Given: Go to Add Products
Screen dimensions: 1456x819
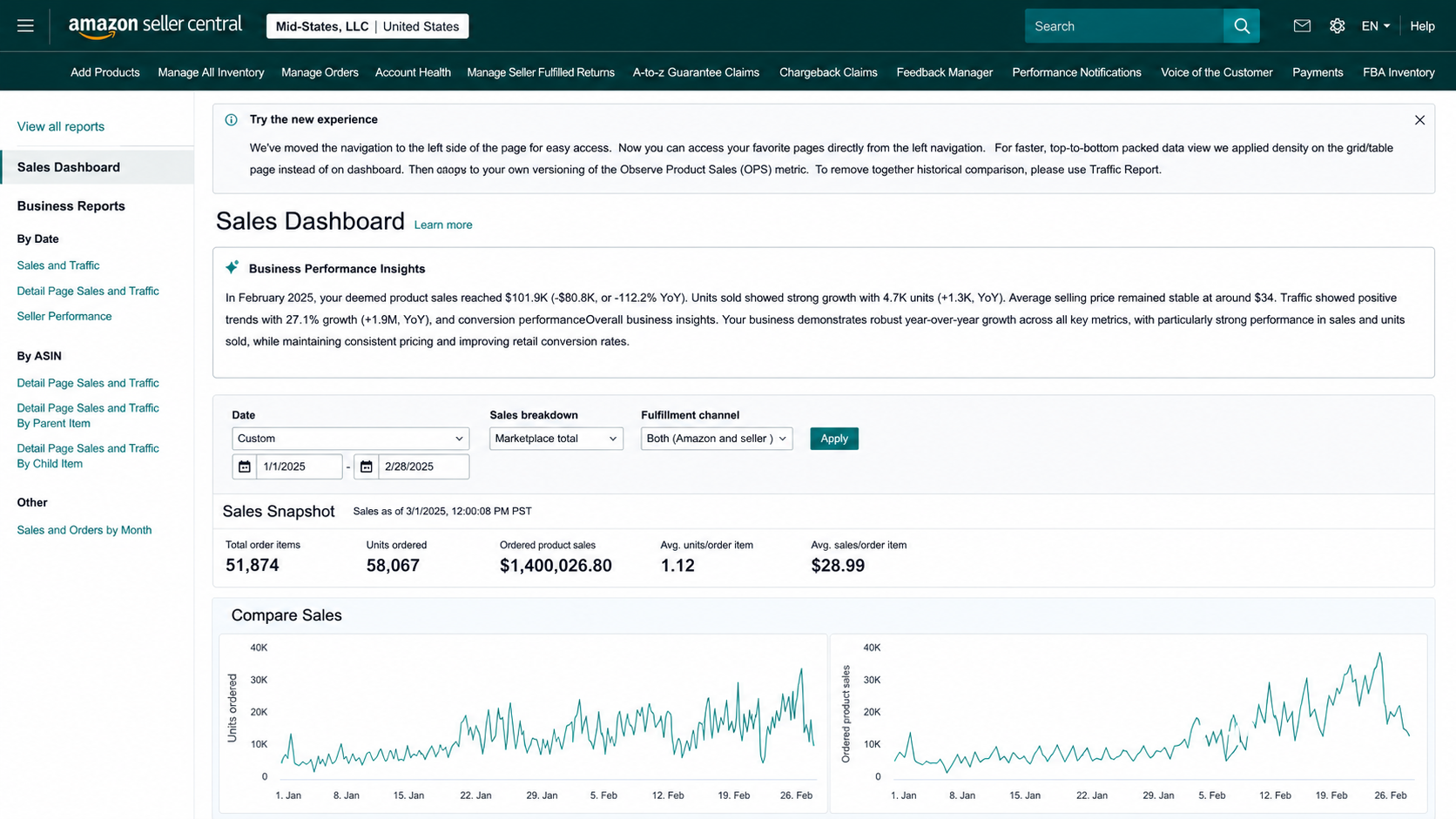Looking at the screenshot, I should [105, 72].
